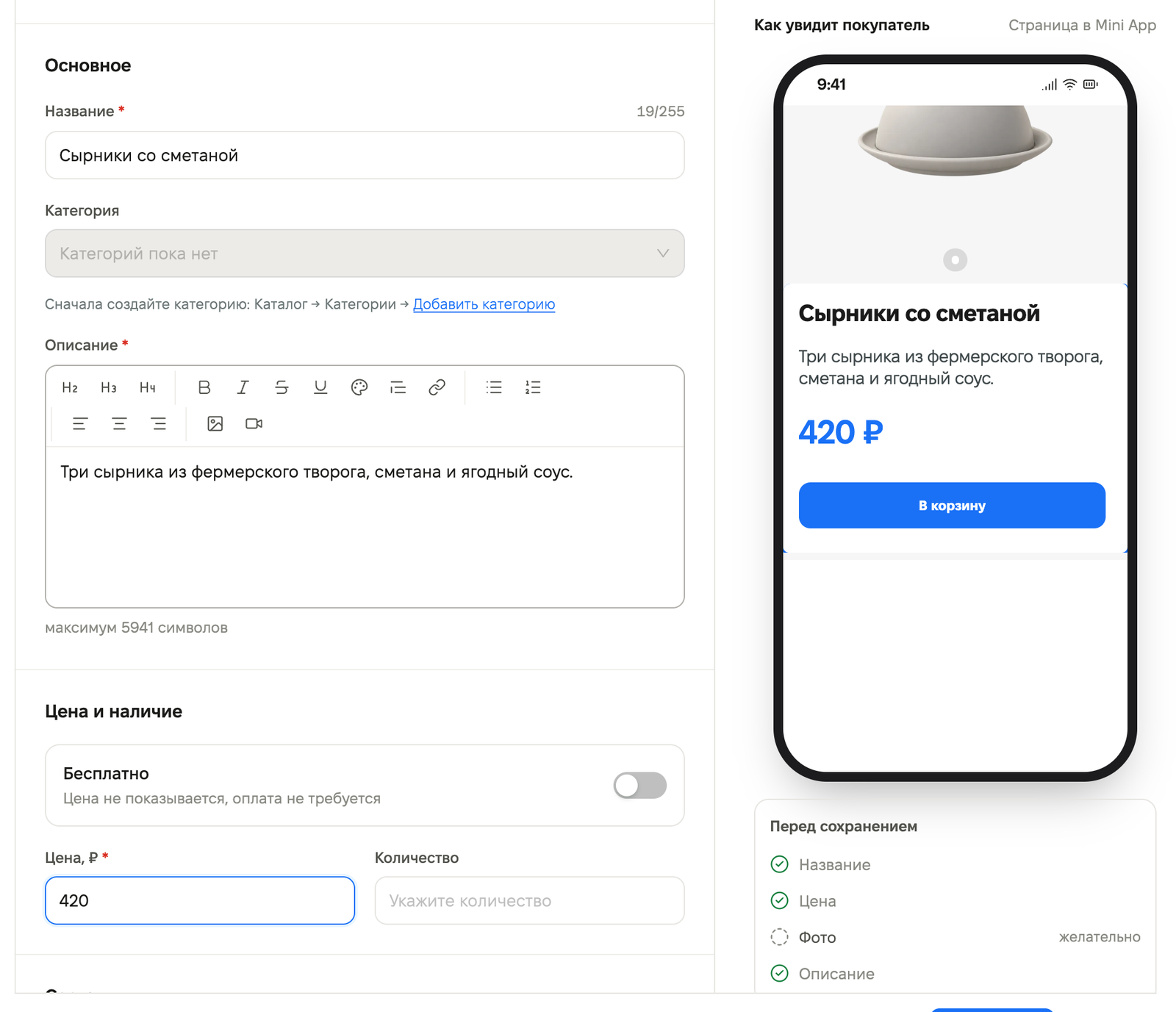Click the Название text field

coord(365,155)
